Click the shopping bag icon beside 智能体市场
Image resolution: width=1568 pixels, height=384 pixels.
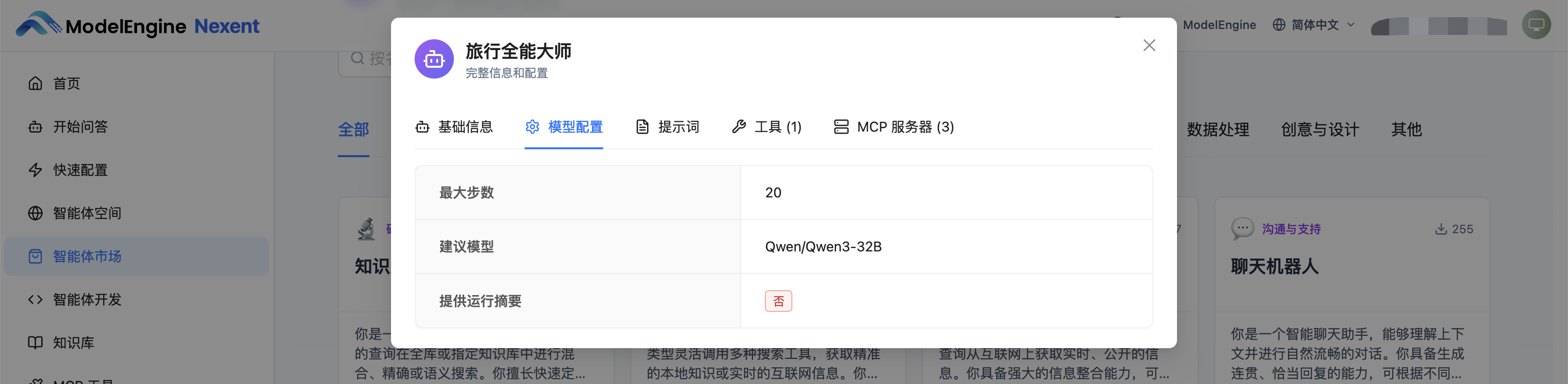point(35,256)
